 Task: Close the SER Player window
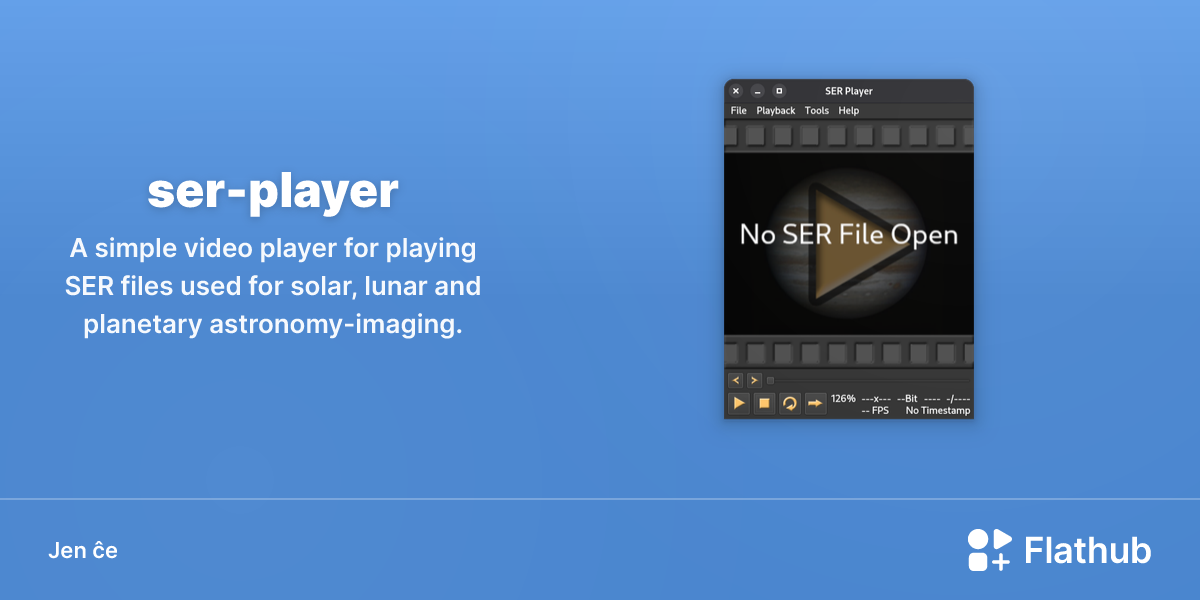click(736, 91)
